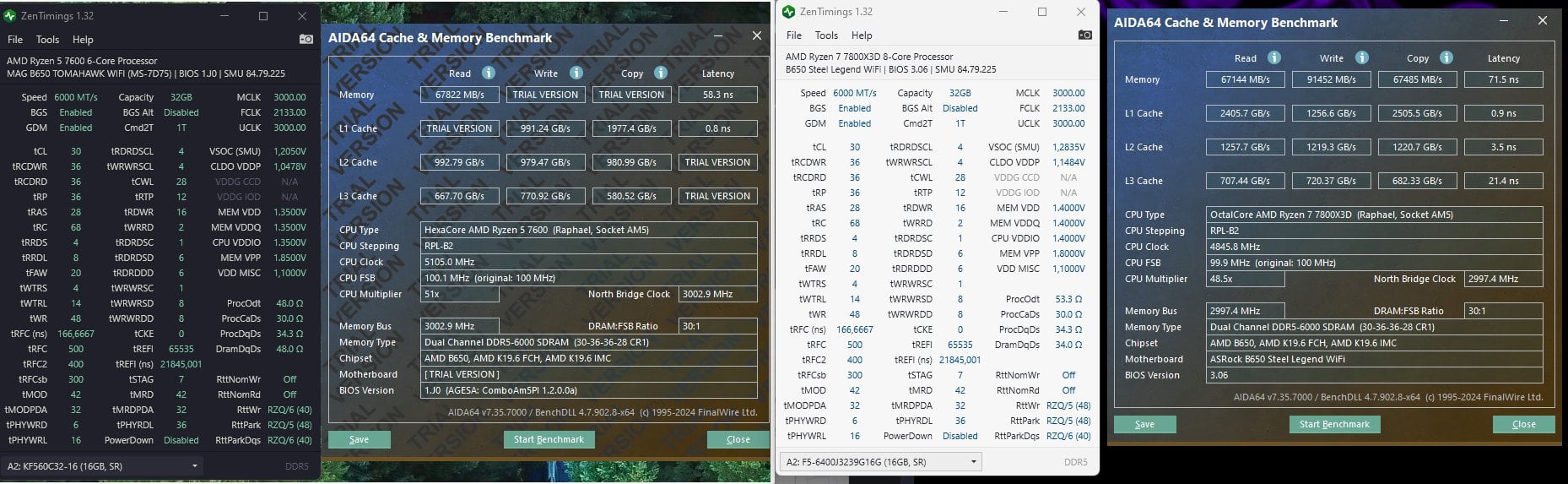Click ZenTimings app icon in right title bar
This screenshot has height=484, width=1568.
click(788, 12)
